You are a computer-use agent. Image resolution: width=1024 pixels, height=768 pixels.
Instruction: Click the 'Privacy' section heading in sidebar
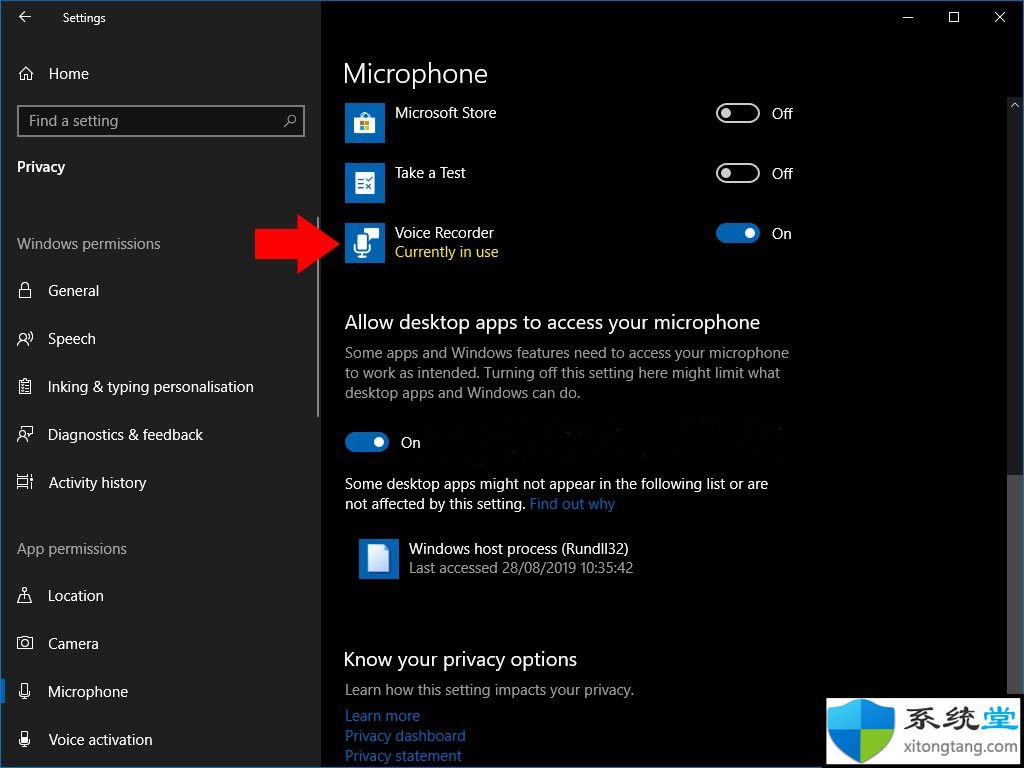pos(41,167)
